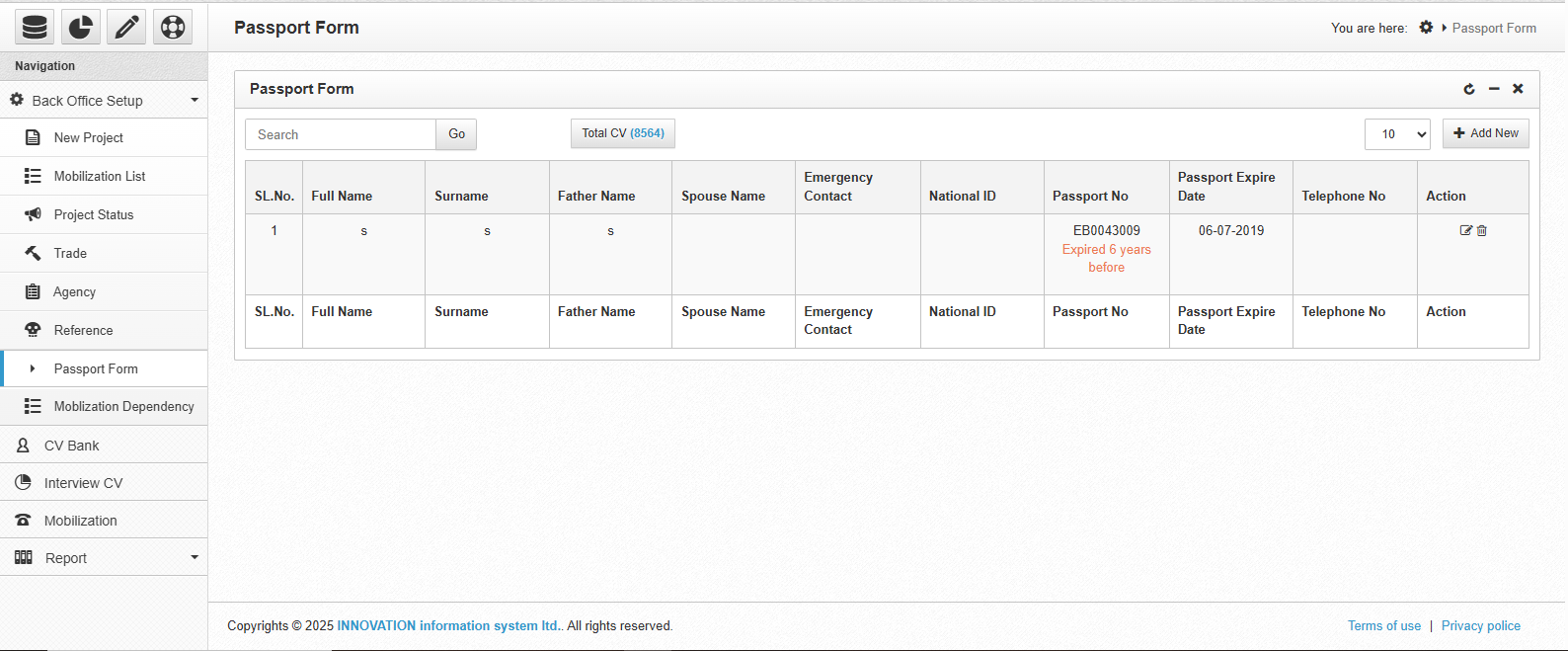
Task: Go to CV Bank section
Action: [x=72, y=446]
